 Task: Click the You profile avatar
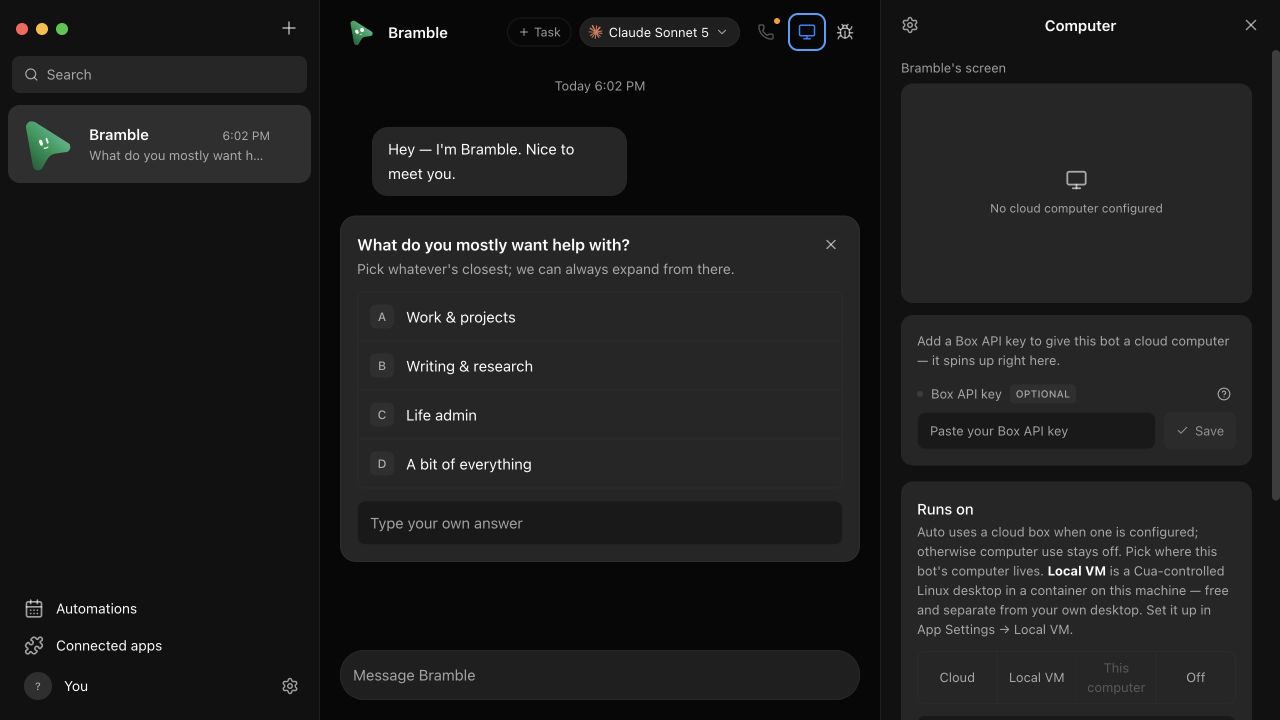(x=38, y=686)
